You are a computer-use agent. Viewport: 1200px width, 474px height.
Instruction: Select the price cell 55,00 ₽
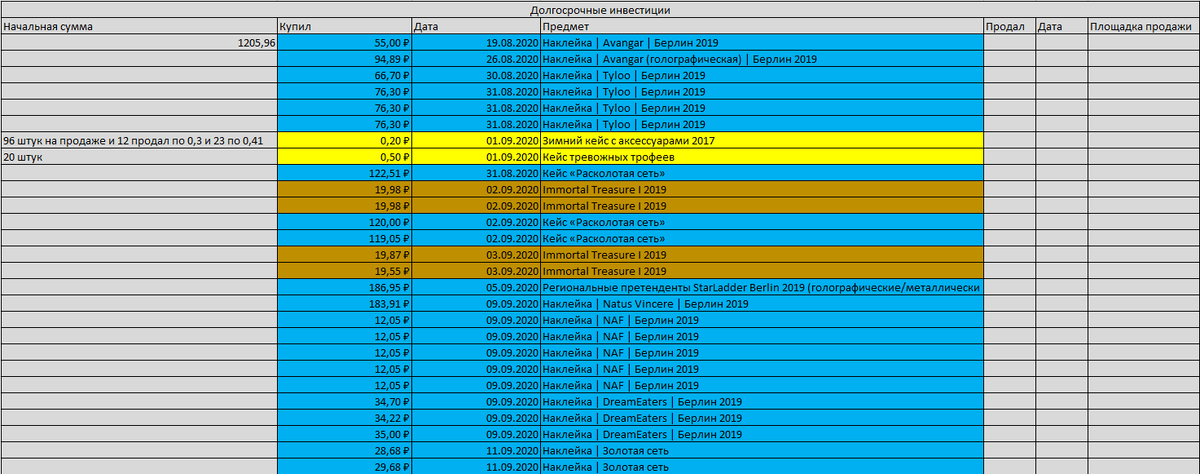(x=344, y=43)
